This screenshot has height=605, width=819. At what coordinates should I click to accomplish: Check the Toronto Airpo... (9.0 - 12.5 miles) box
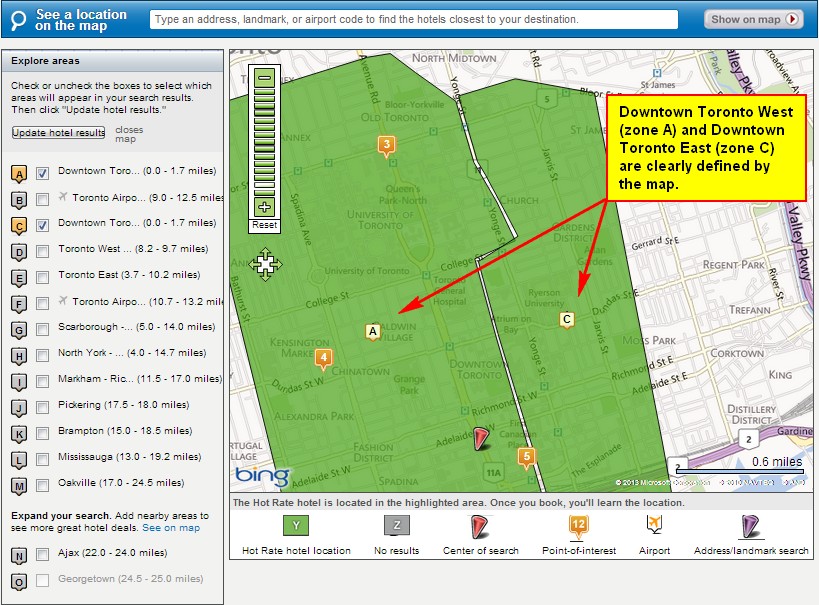(42, 200)
